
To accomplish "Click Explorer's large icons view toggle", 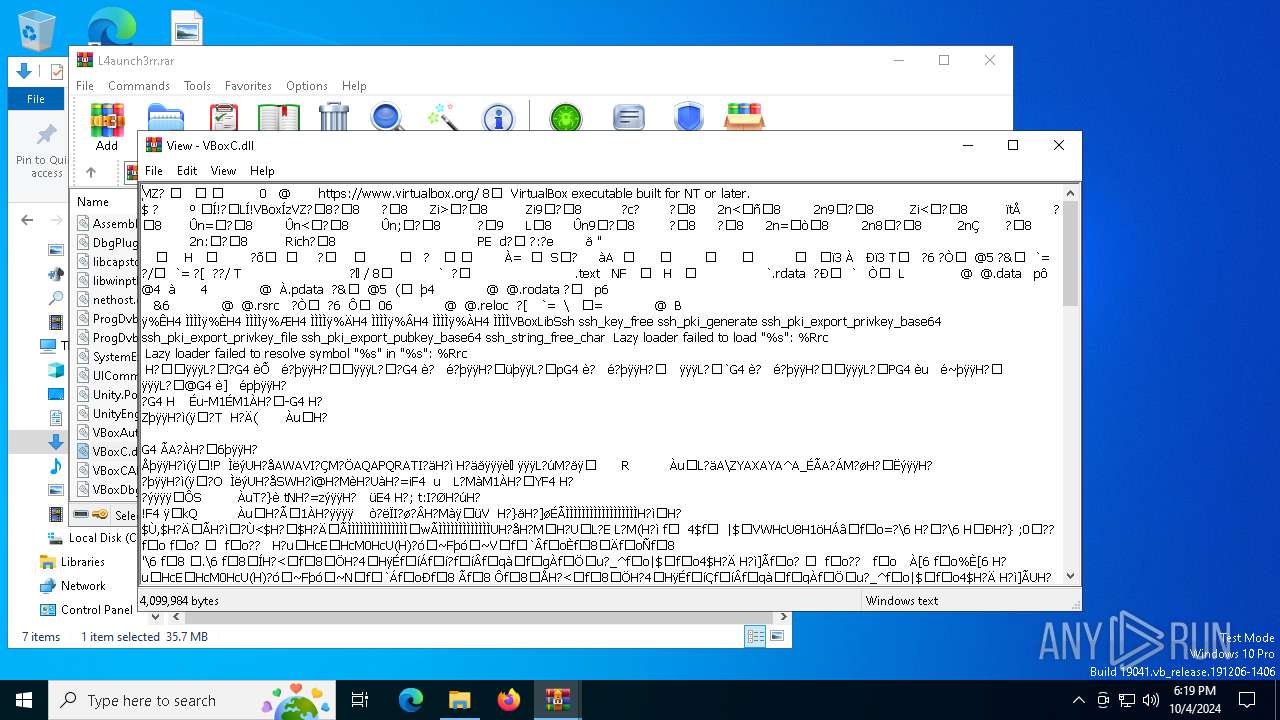I will 777,636.
